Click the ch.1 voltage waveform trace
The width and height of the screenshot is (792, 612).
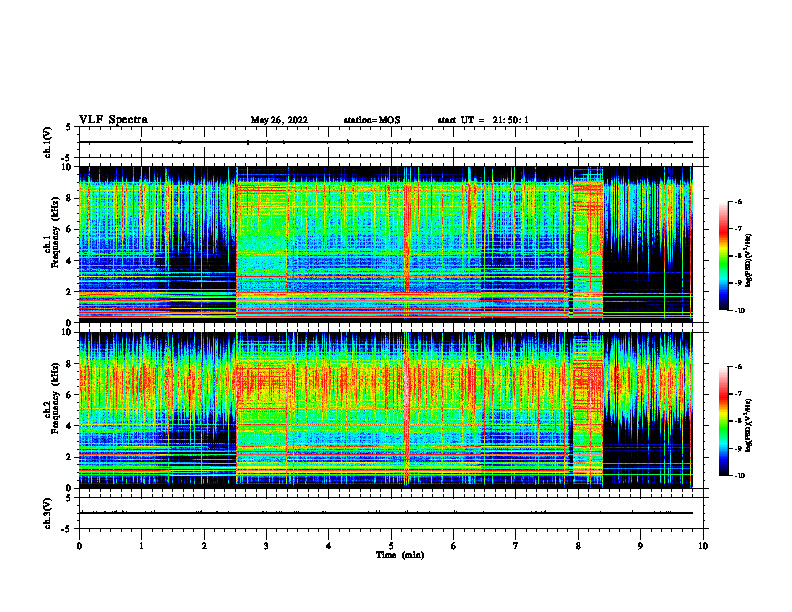pyautogui.click(x=385, y=142)
